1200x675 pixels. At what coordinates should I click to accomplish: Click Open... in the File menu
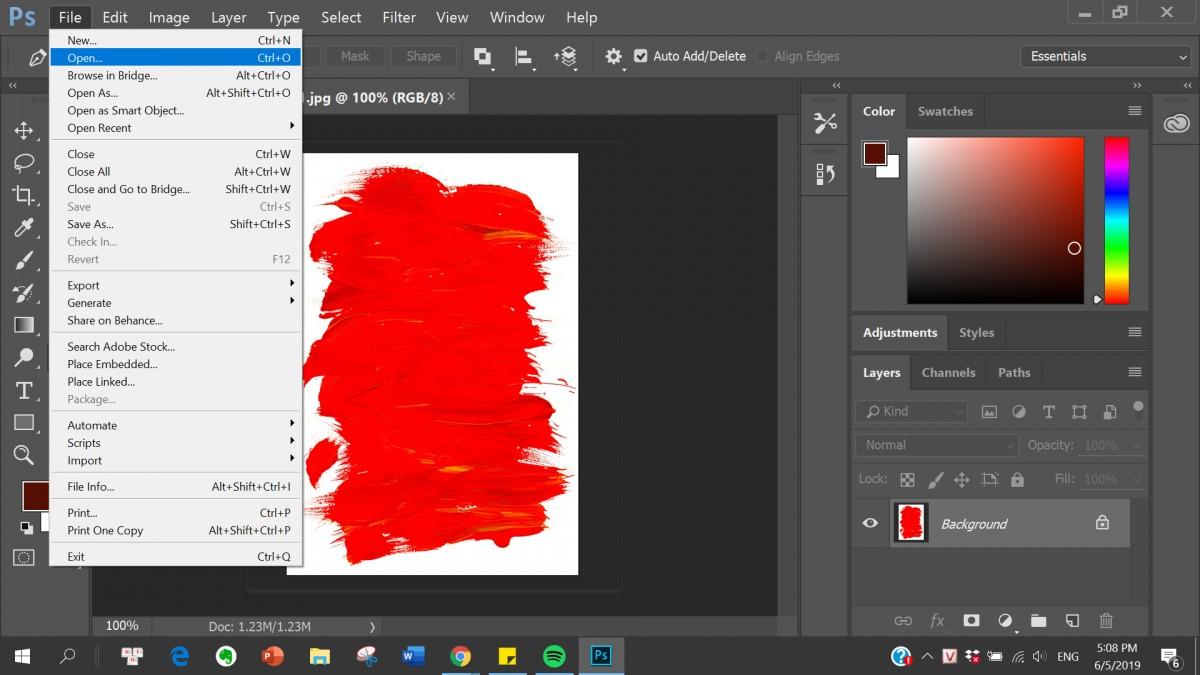click(x=85, y=58)
